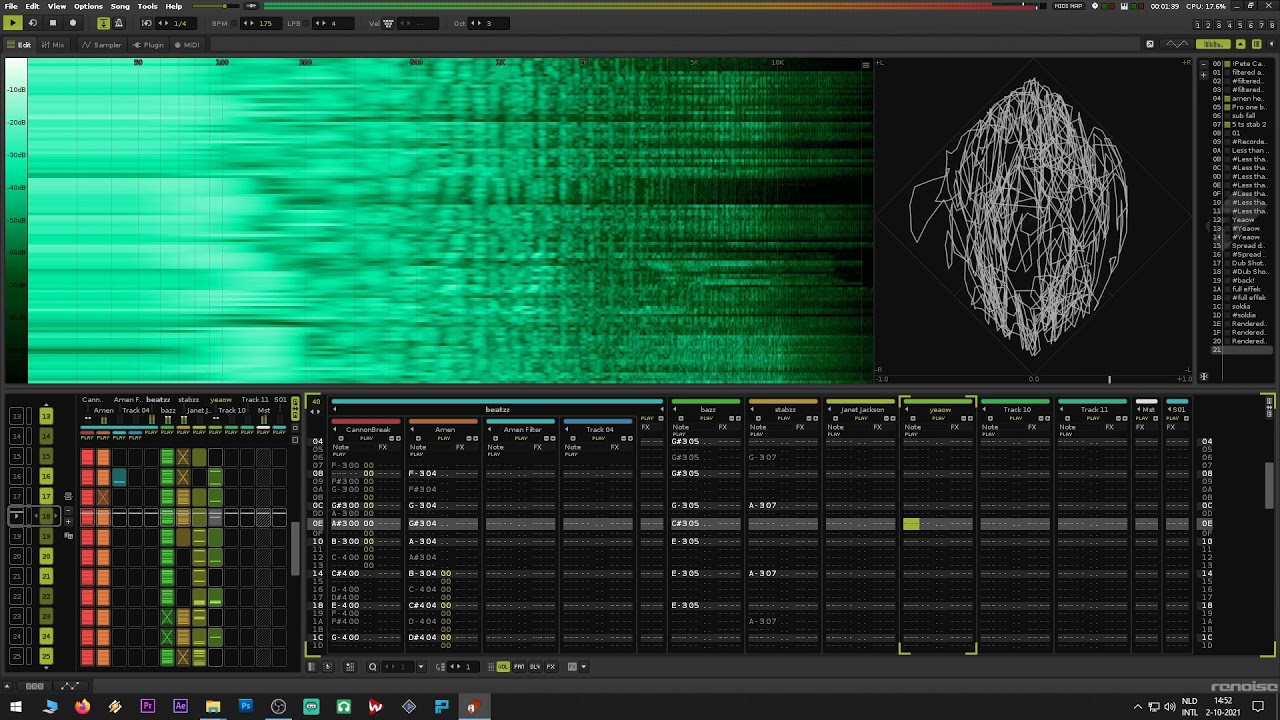
Task: Toggle the PAN column button
Action: 519,667
